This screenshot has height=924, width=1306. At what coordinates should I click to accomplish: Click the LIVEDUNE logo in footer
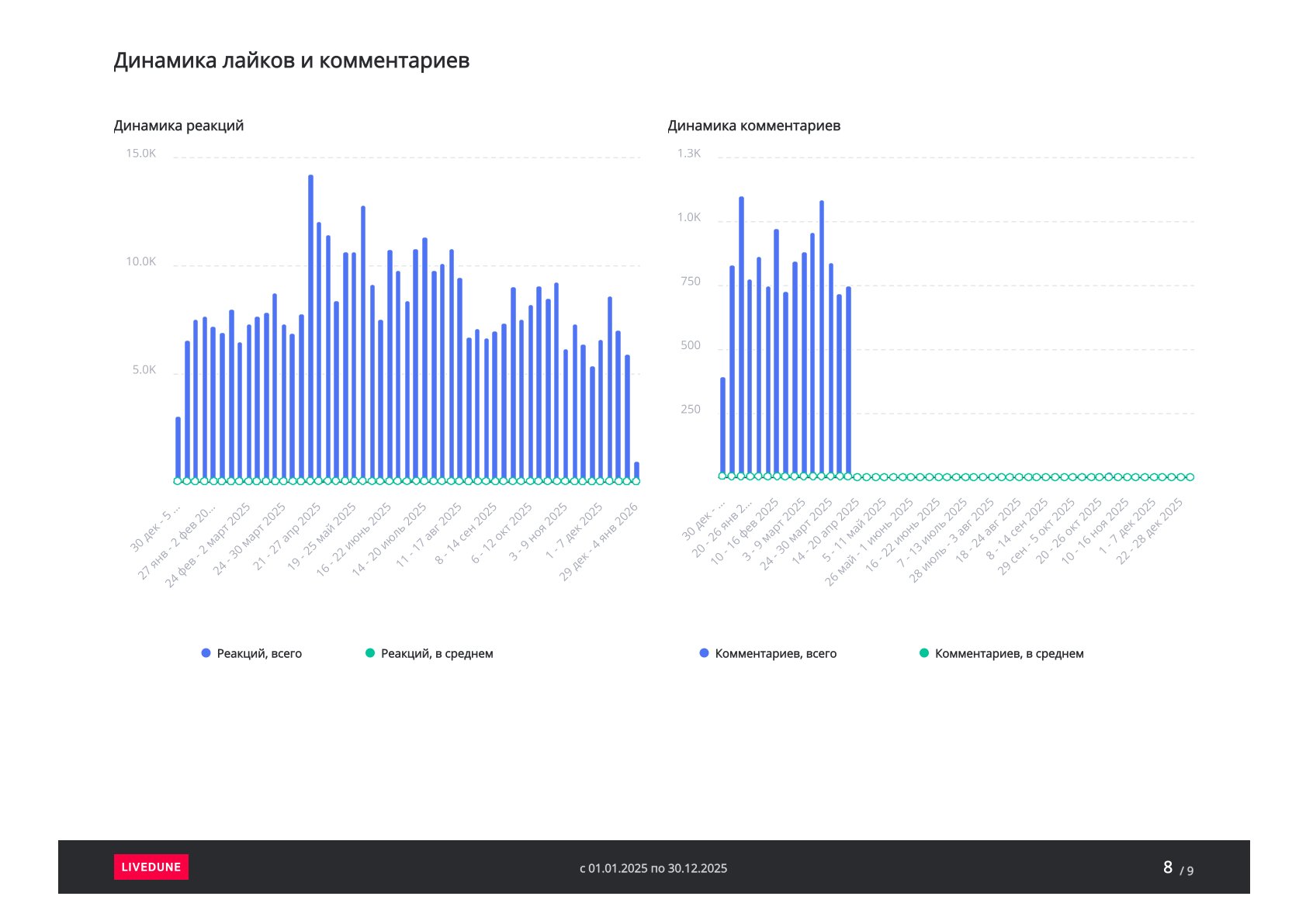[151, 867]
